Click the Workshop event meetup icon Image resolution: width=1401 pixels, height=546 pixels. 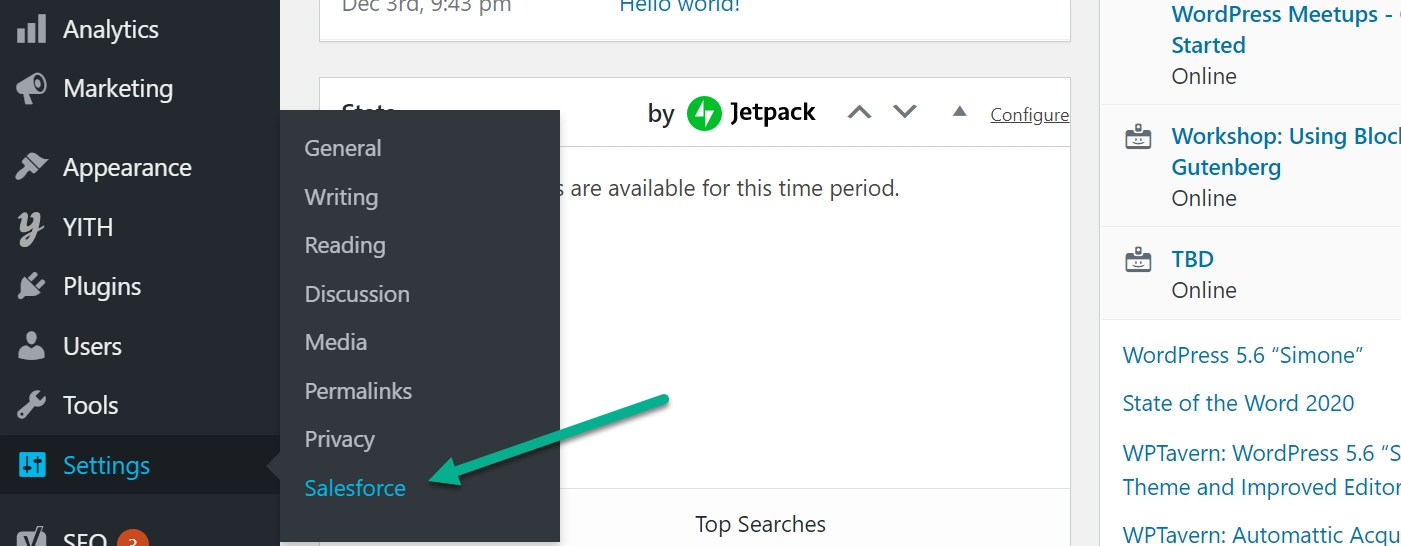coord(1137,138)
